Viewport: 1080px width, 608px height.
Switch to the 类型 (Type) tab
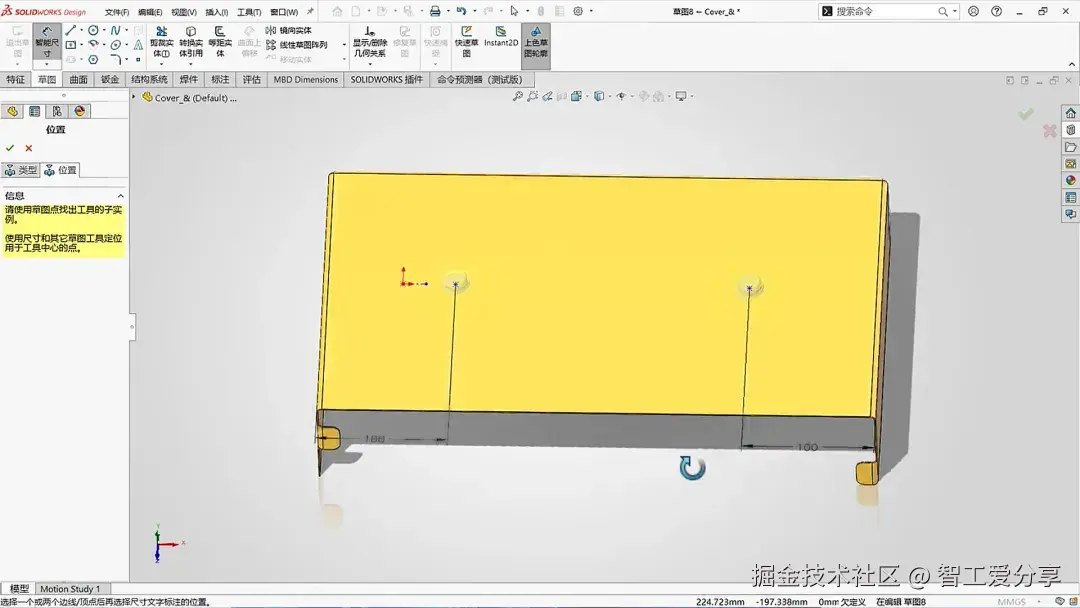click(x=21, y=170)
